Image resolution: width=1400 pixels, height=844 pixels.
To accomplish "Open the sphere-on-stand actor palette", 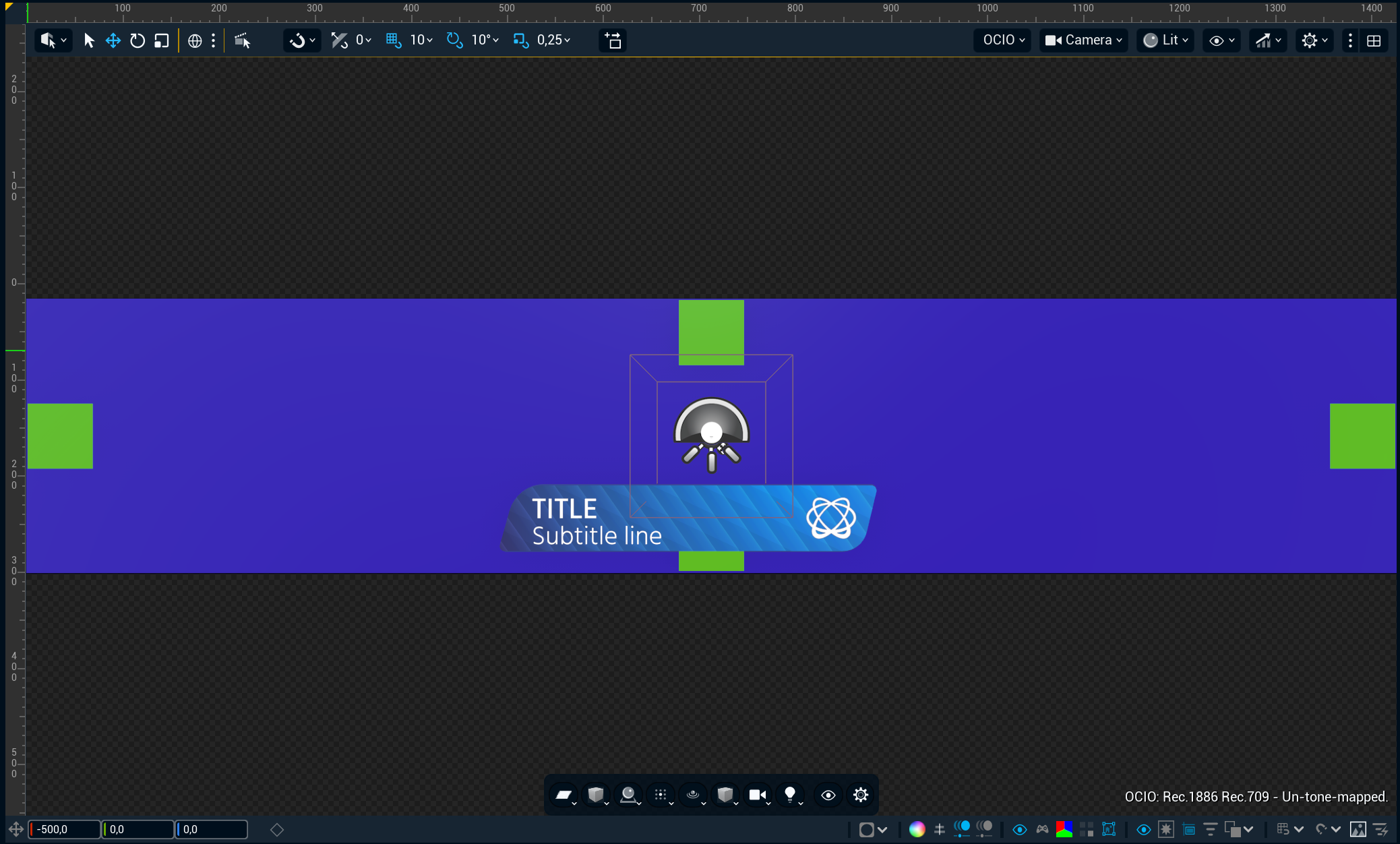I will pyautogui.click(x=629, y=795).
